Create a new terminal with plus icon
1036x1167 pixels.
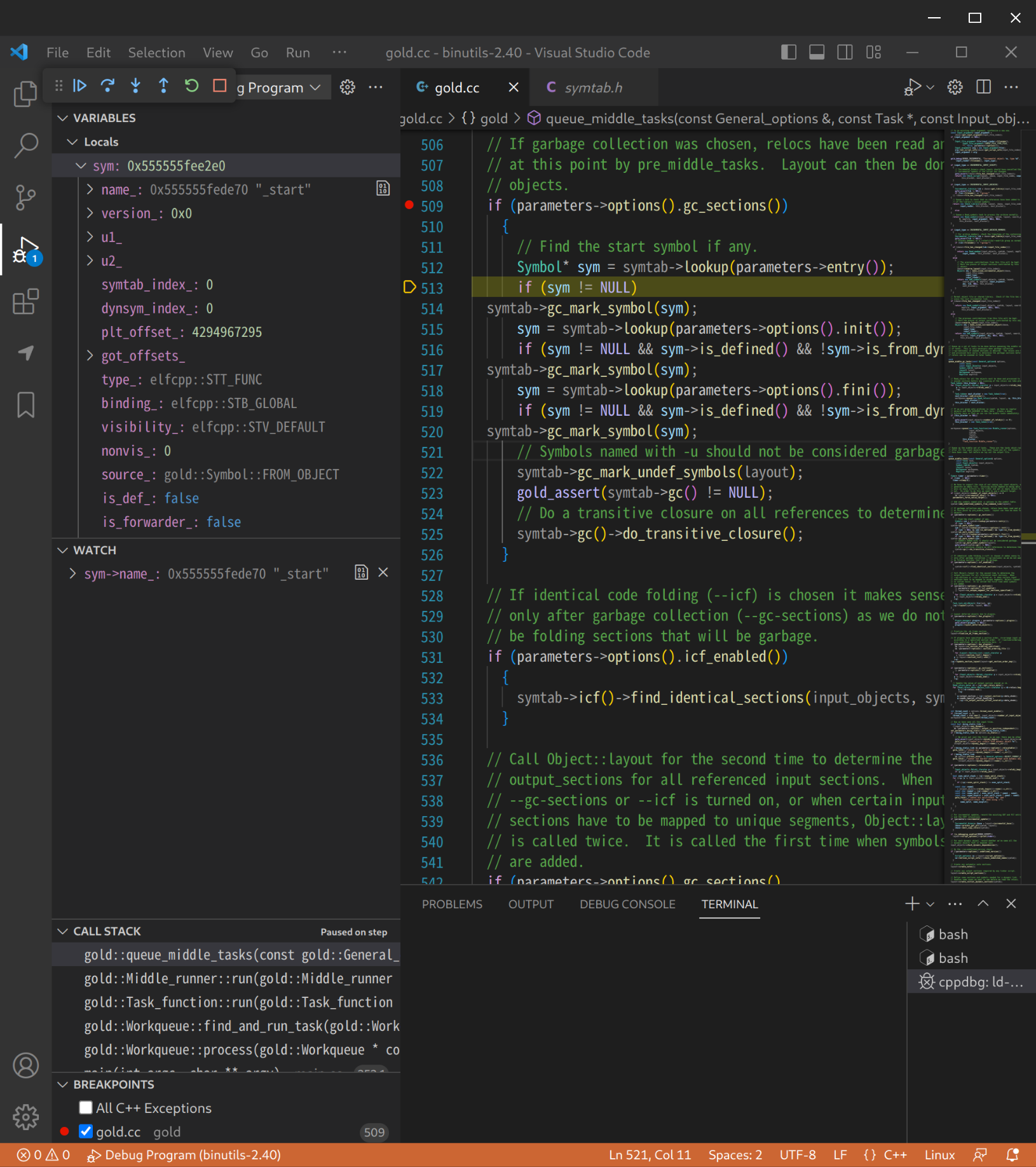click(x=912, y=904)
